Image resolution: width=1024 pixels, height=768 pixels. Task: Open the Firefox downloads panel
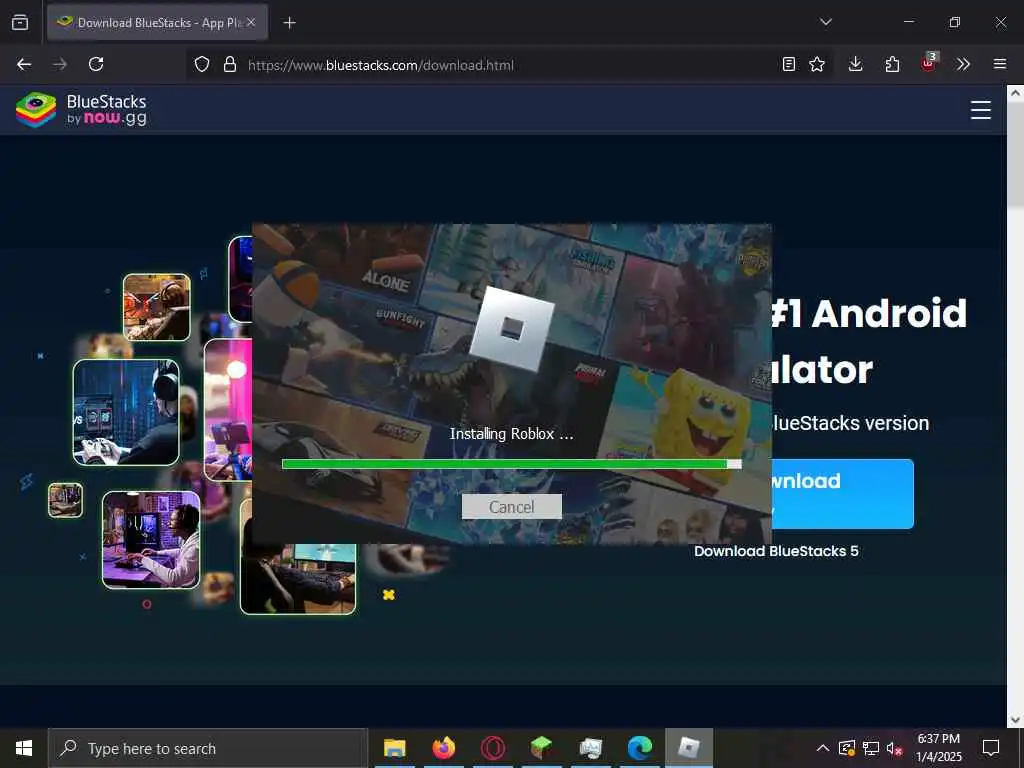(856, 64)
